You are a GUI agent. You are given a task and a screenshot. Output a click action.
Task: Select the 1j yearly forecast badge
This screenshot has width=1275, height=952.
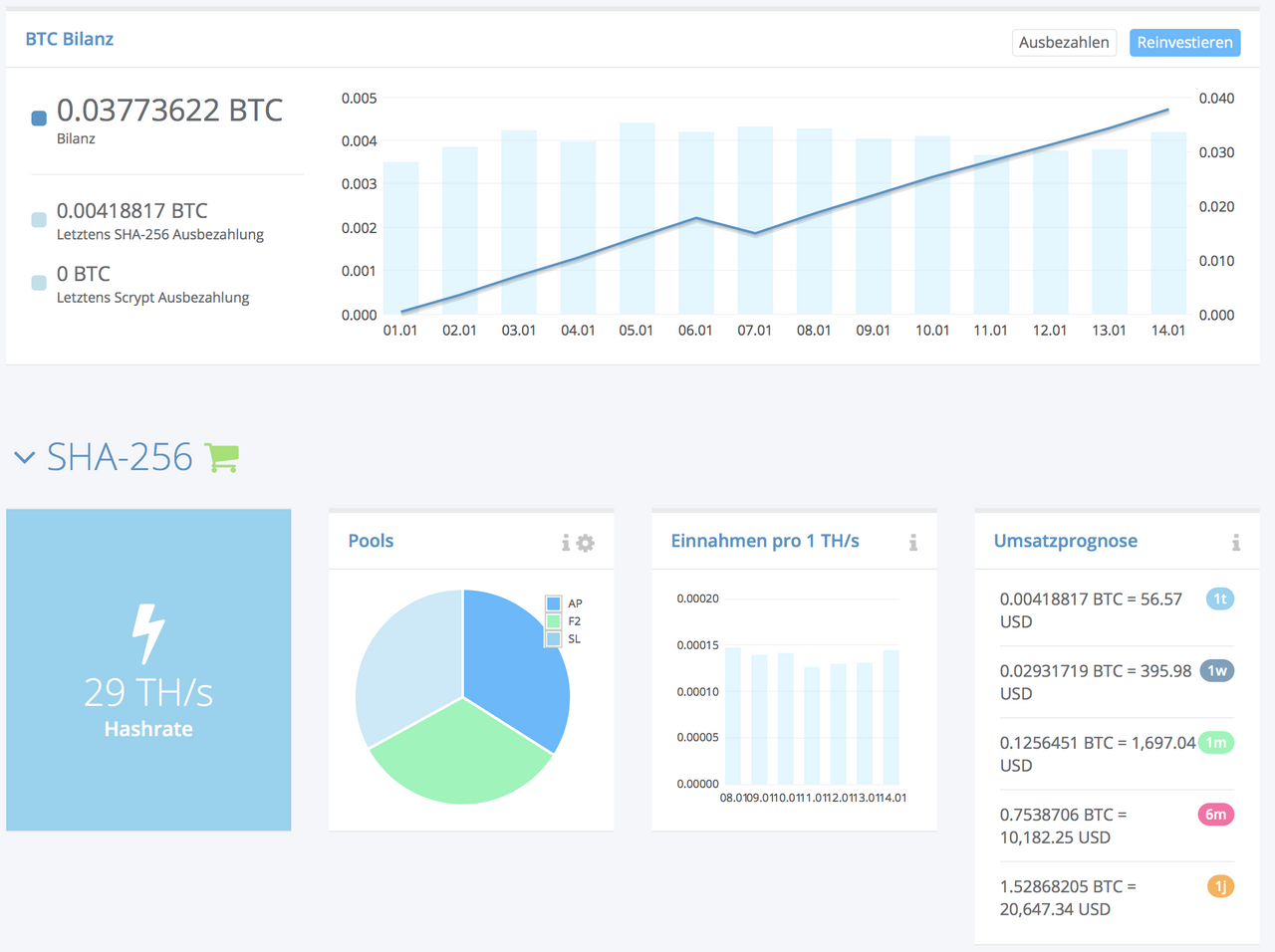[1220, 885]
